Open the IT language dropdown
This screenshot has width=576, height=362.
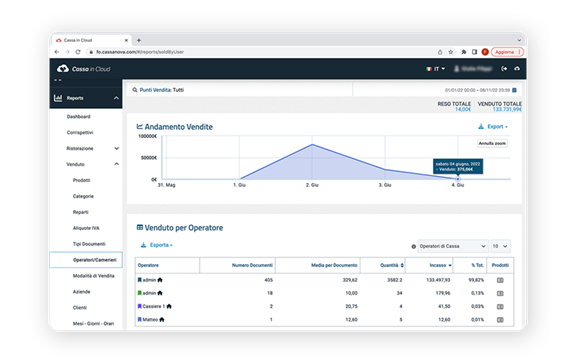436,69
